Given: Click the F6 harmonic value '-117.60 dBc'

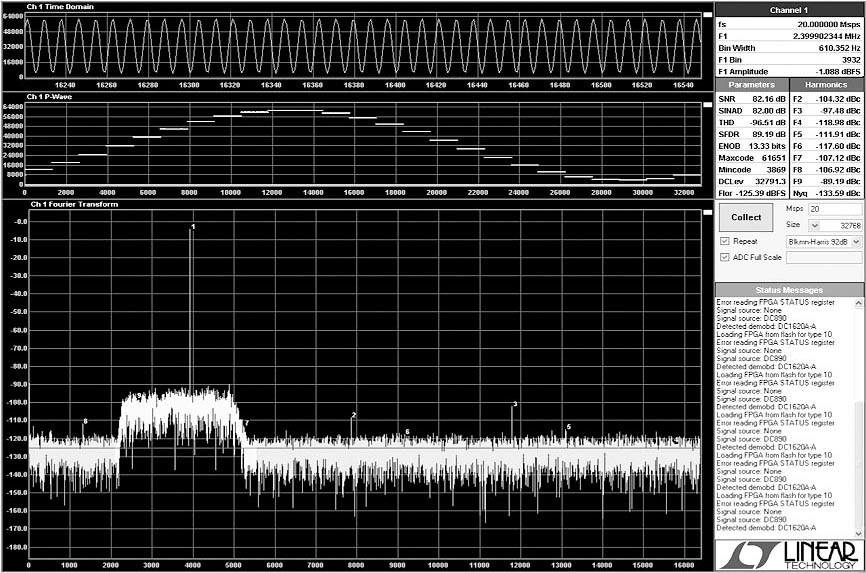Looking at the screenshot, I should [838, 146].
